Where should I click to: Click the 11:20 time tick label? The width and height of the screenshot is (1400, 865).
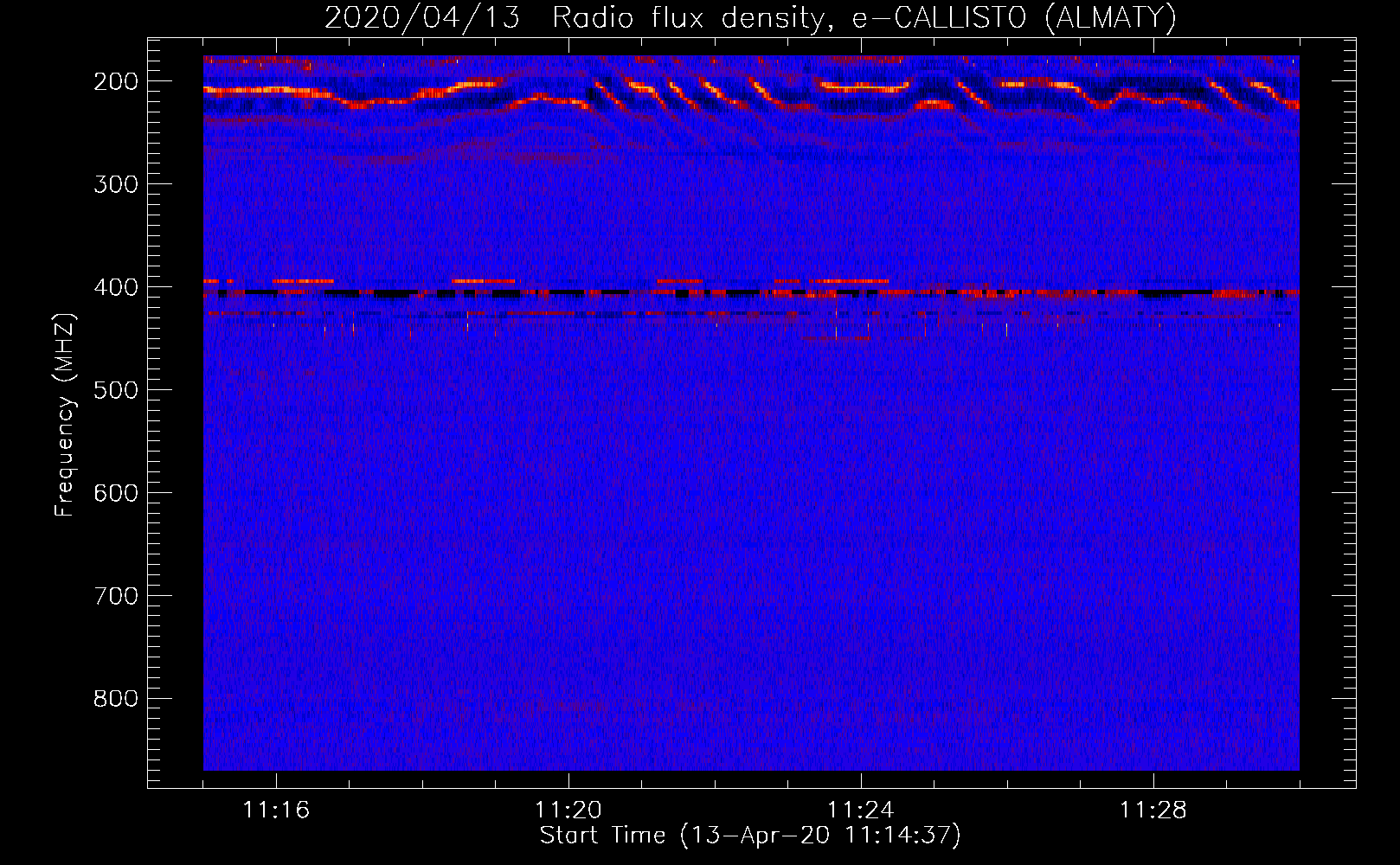[568, 811]
